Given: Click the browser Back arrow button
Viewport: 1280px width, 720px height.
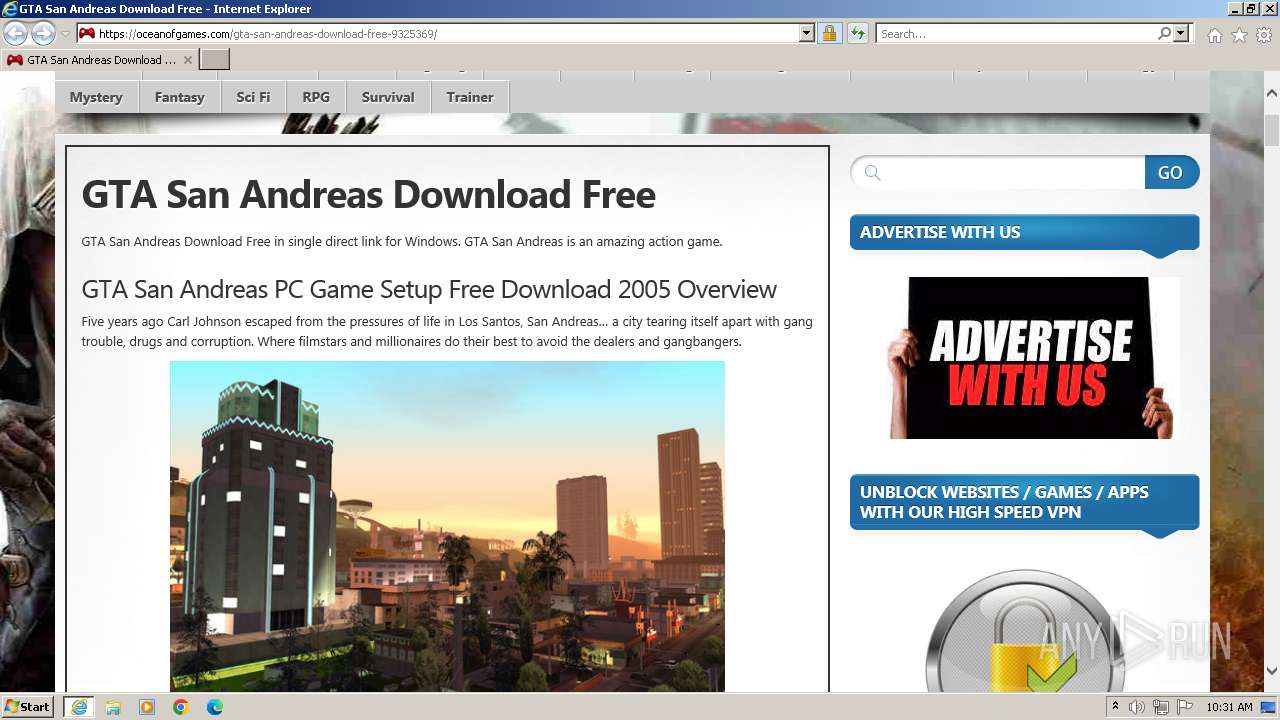Looking at the screenshot, I should click(15, 33).
